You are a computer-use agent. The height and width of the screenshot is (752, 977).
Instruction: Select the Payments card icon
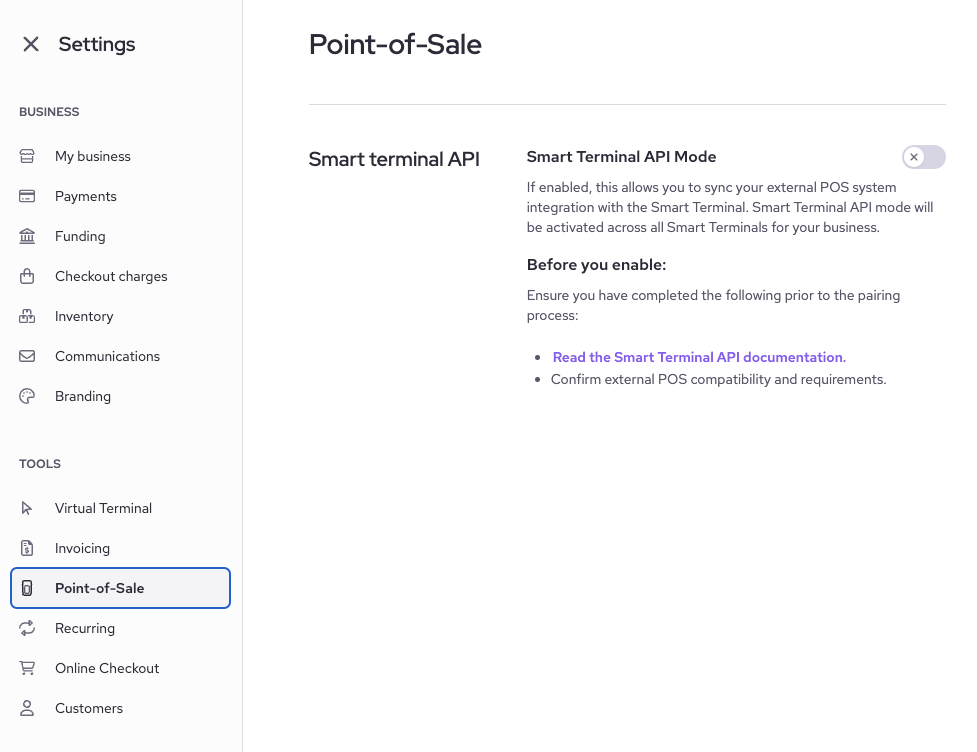[x=27, y=196]
